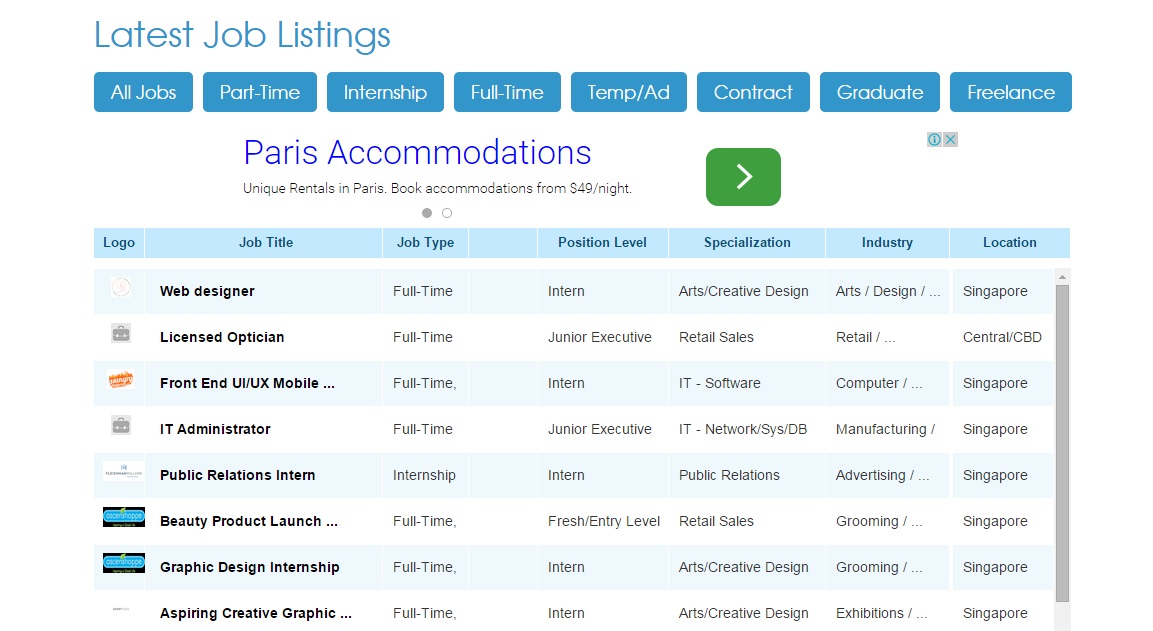
Task: Sort by Job Title column header
Action: coord(266,242)
